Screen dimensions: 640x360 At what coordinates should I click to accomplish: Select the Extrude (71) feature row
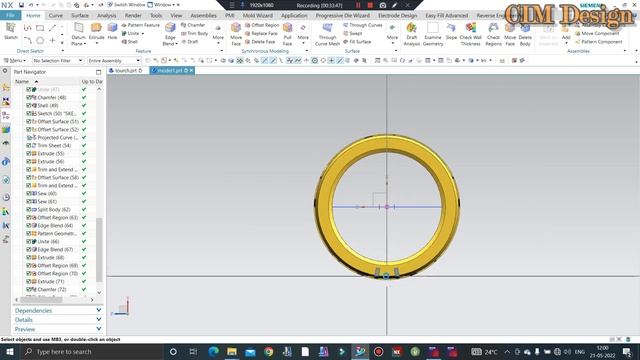point(51,282)
